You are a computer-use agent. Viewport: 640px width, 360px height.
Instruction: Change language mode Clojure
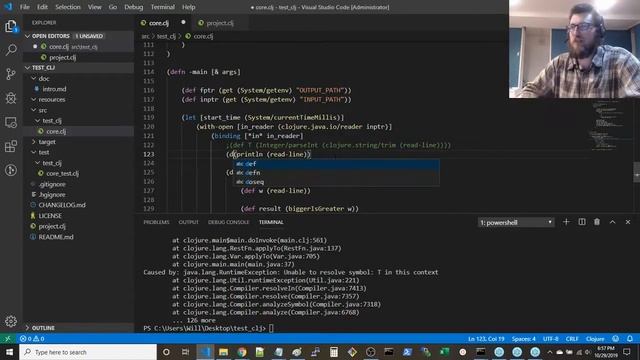[595, 339]
